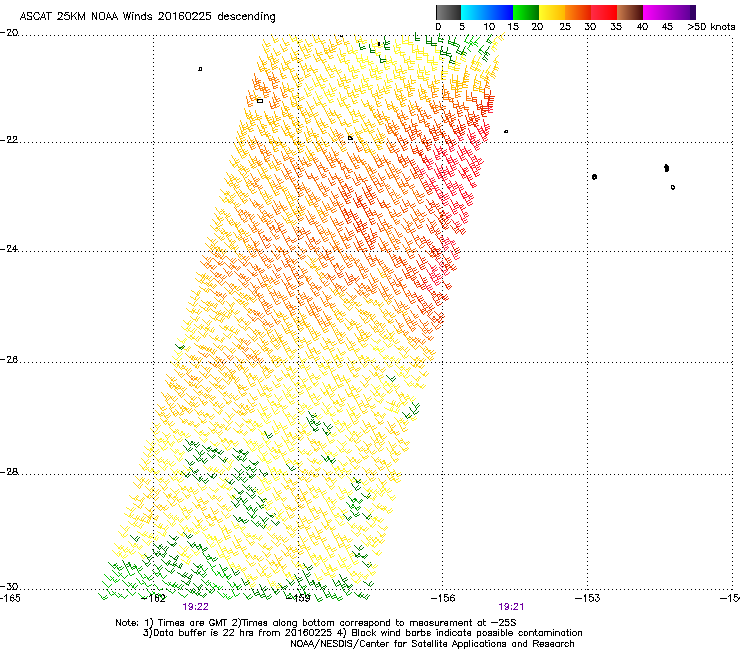The height and width of the screenshot is (650, 740).
Task: Click the small island outline below the -22 label row near -158
Action: point(350,138)
